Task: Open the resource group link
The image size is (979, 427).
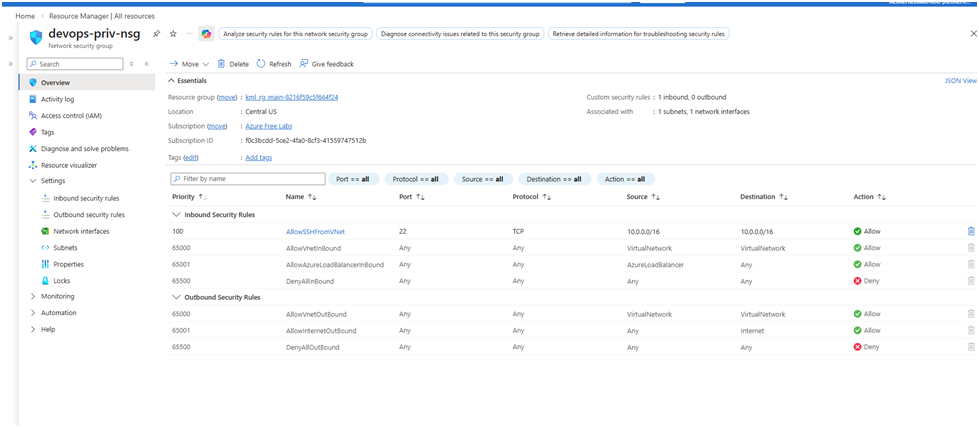Action: (292, 97)
